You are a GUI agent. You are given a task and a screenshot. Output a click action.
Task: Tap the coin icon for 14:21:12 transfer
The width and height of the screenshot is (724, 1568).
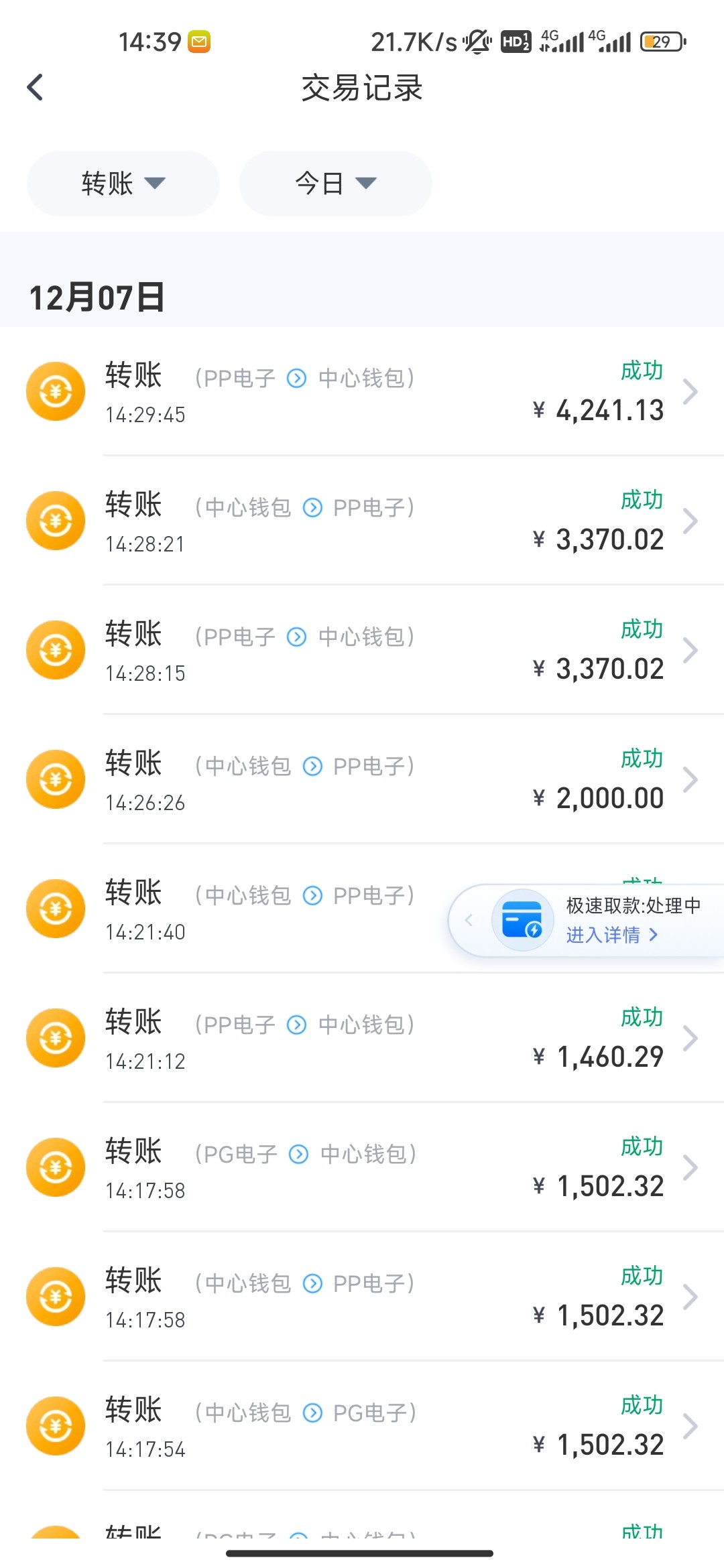pyautogui.click(x=56, y=1038)
